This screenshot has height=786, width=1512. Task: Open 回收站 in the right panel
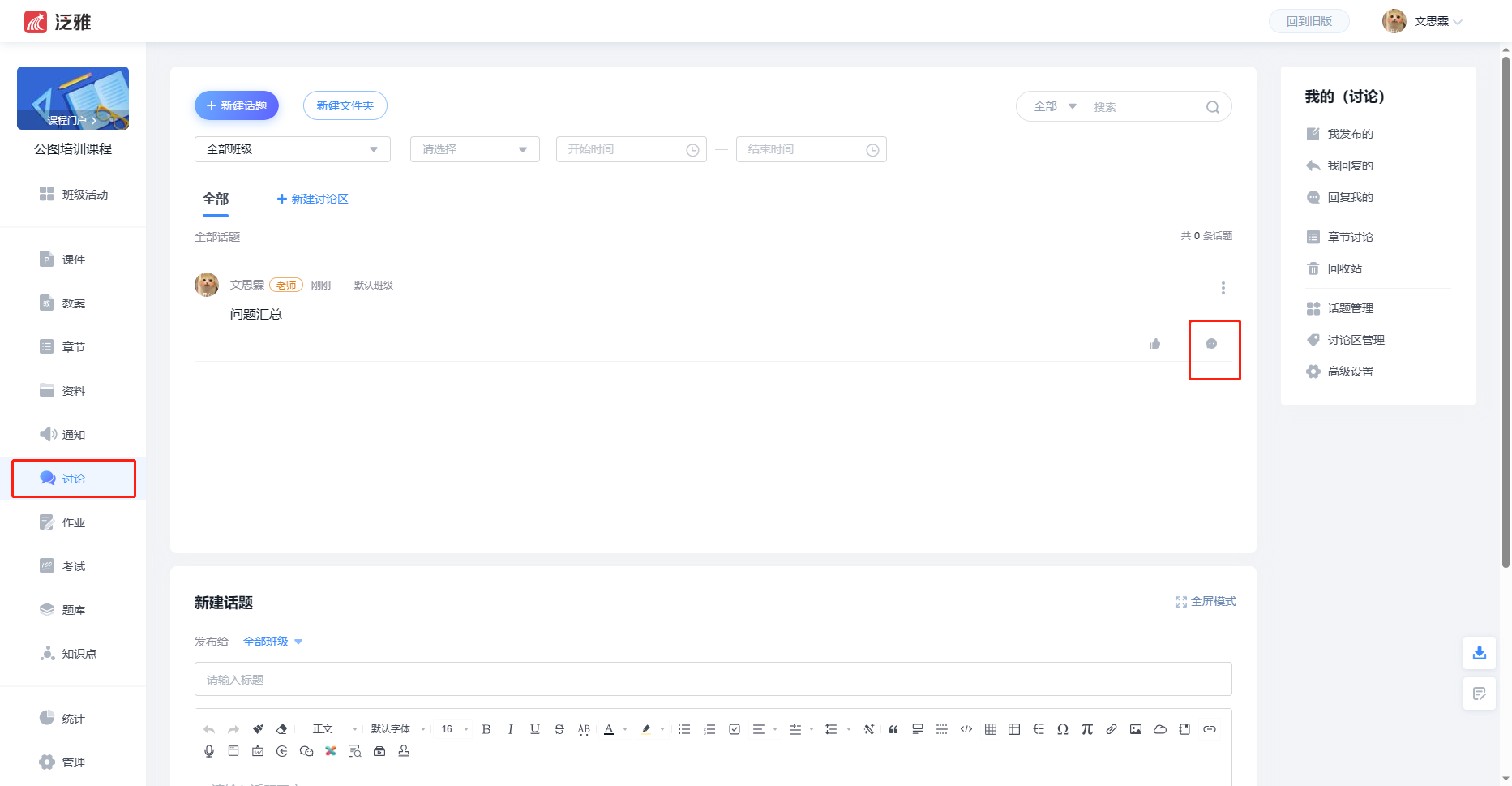pos(1334,268)
